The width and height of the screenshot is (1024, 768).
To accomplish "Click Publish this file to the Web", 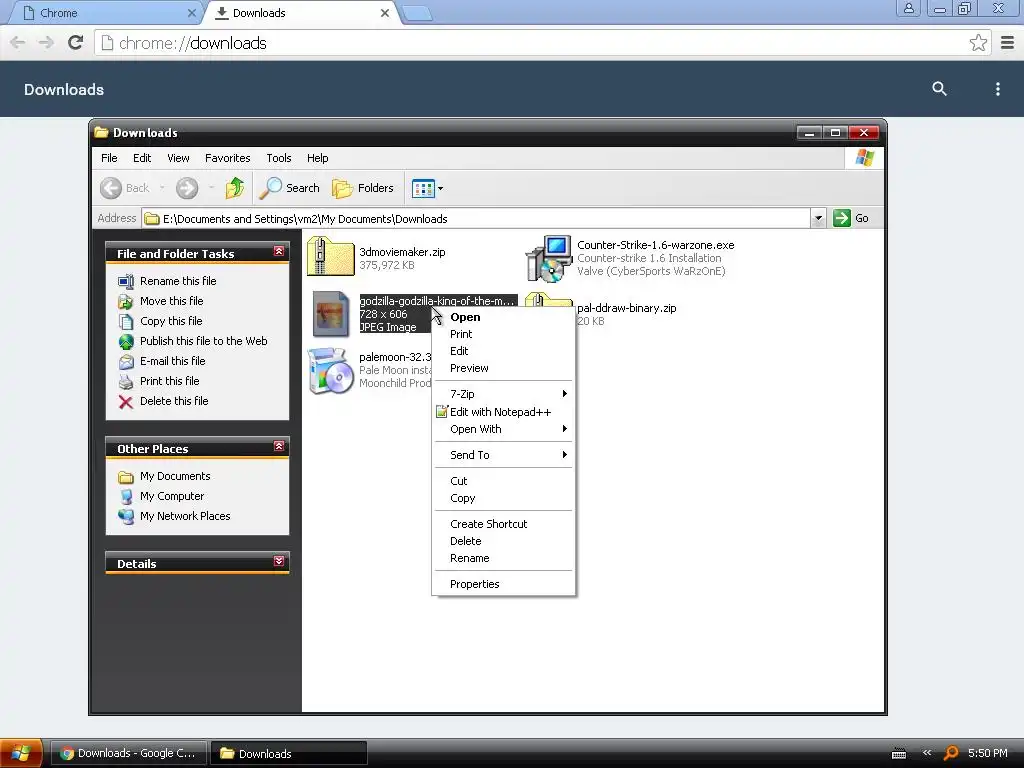I will coord(203,341).
